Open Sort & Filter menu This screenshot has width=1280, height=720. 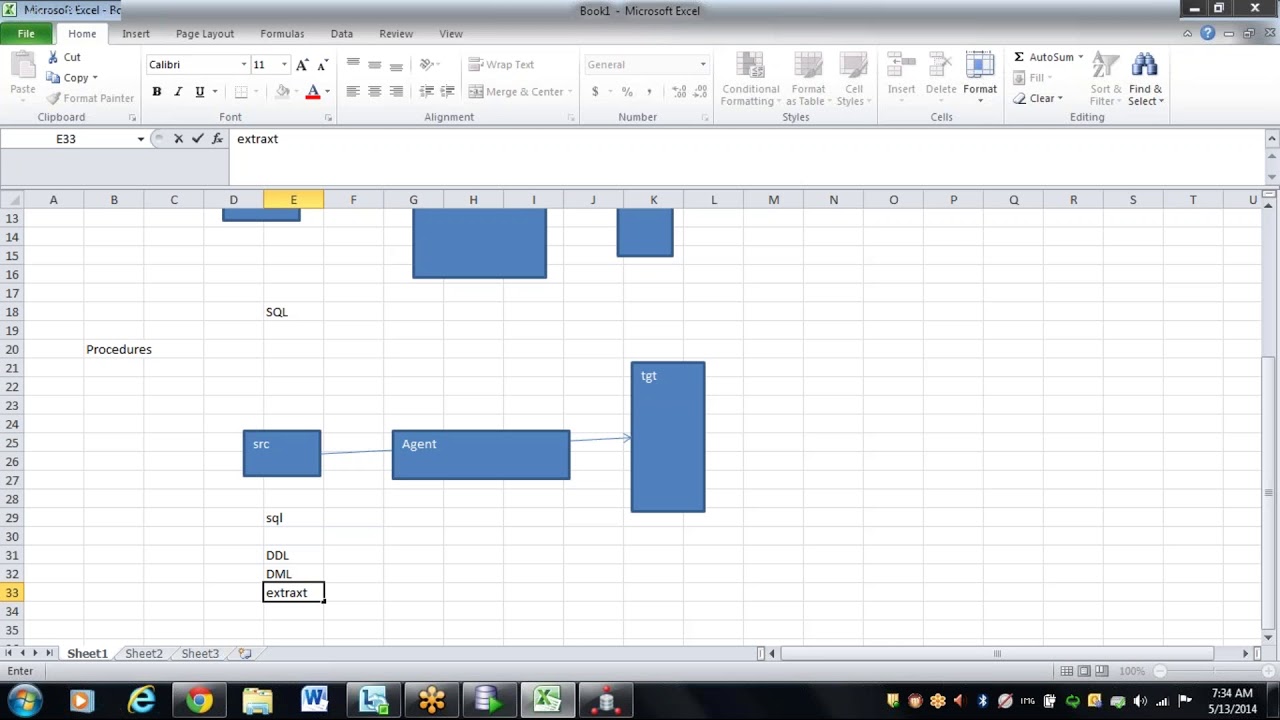pyautogui.click(x=1104, y=79)
